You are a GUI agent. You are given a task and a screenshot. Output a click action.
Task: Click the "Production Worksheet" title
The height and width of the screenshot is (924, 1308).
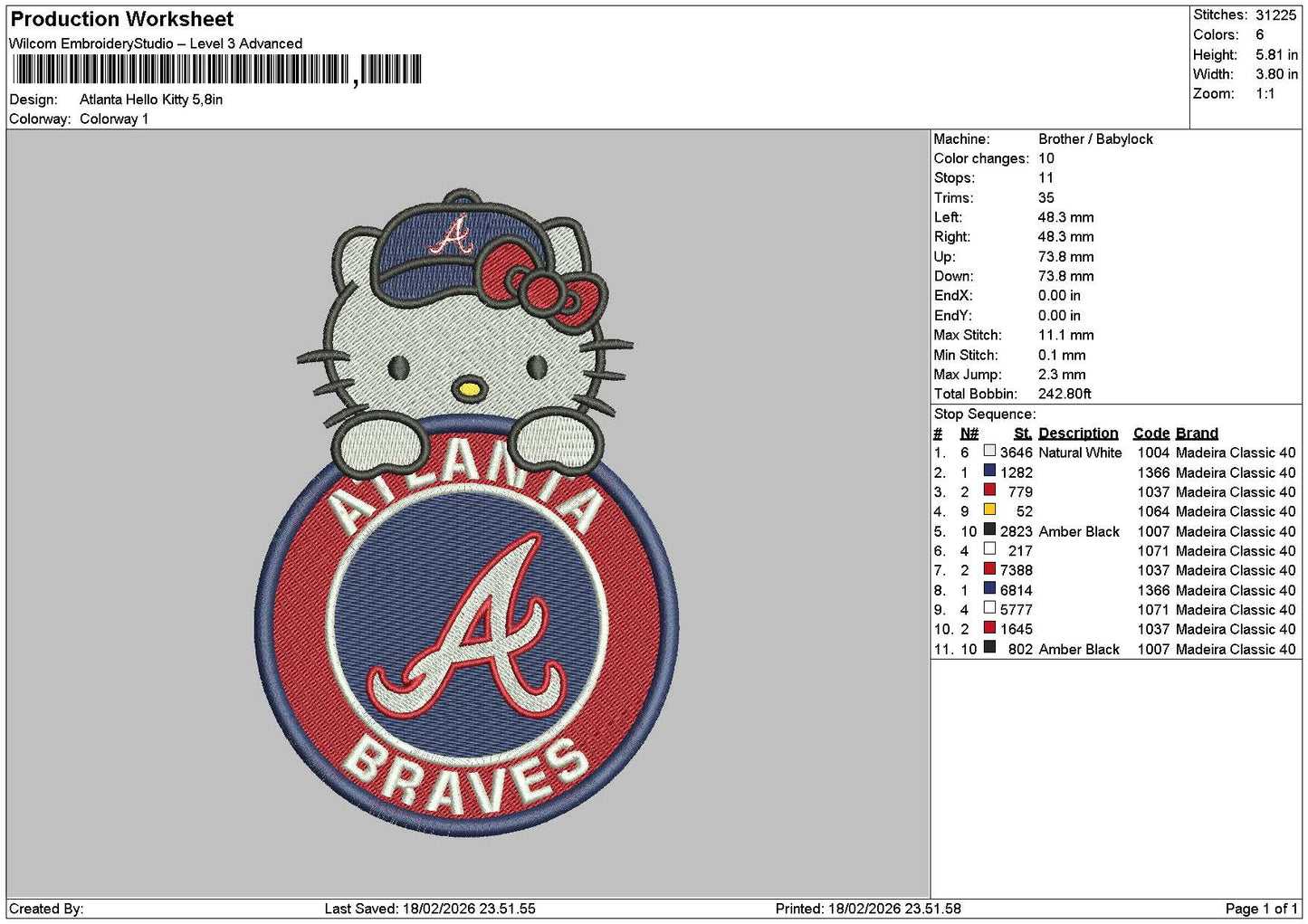[122, 19]
